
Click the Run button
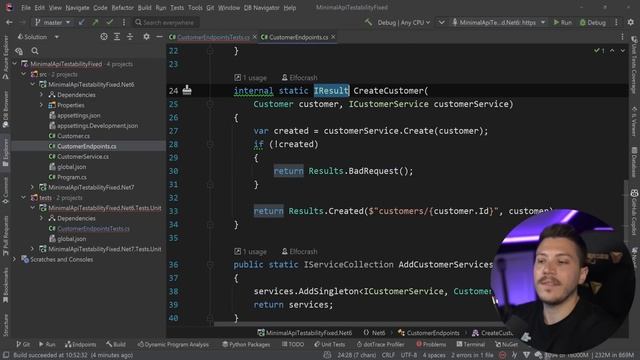tap(562, 22)
